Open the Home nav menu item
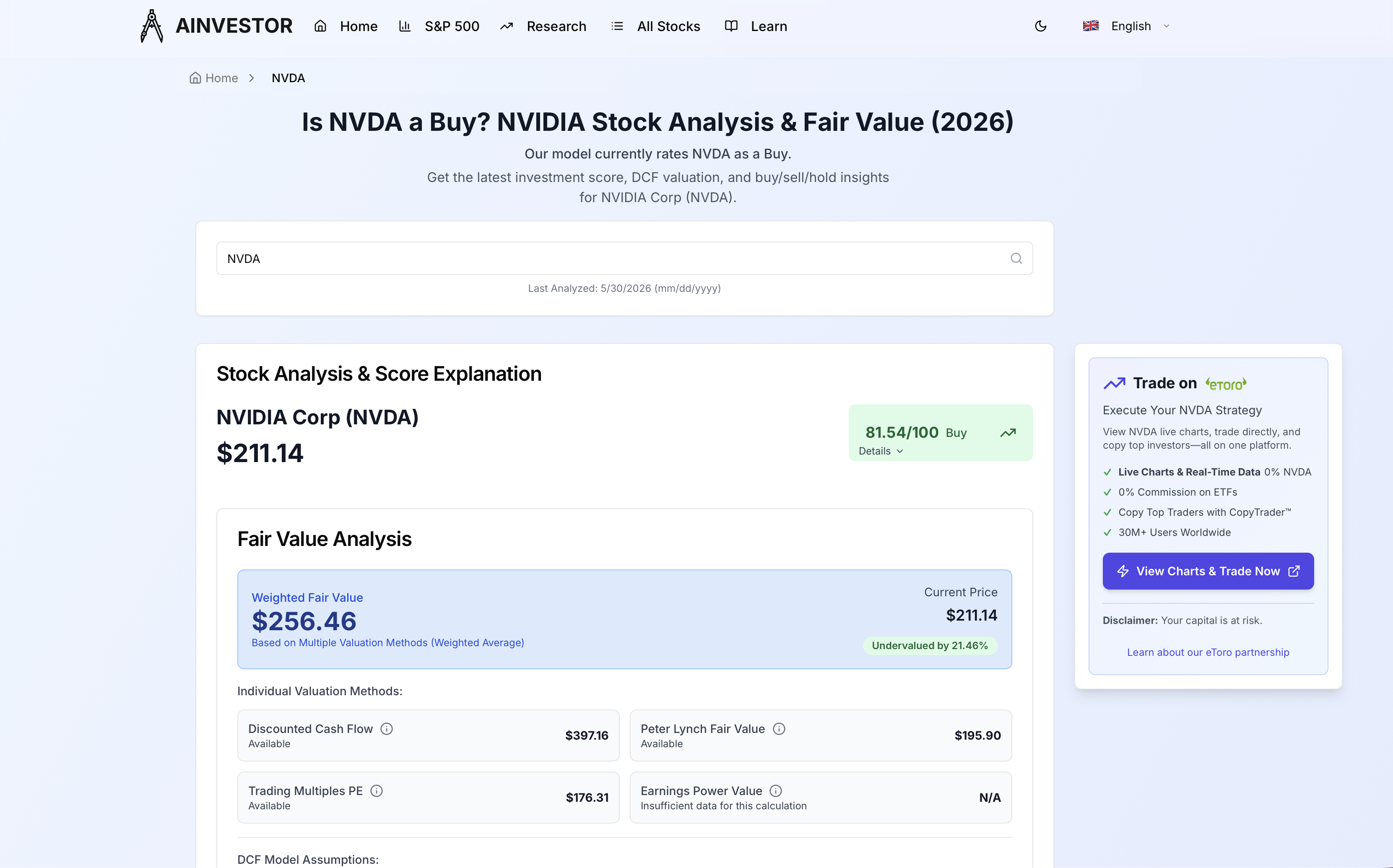 (x=358, y=26)
